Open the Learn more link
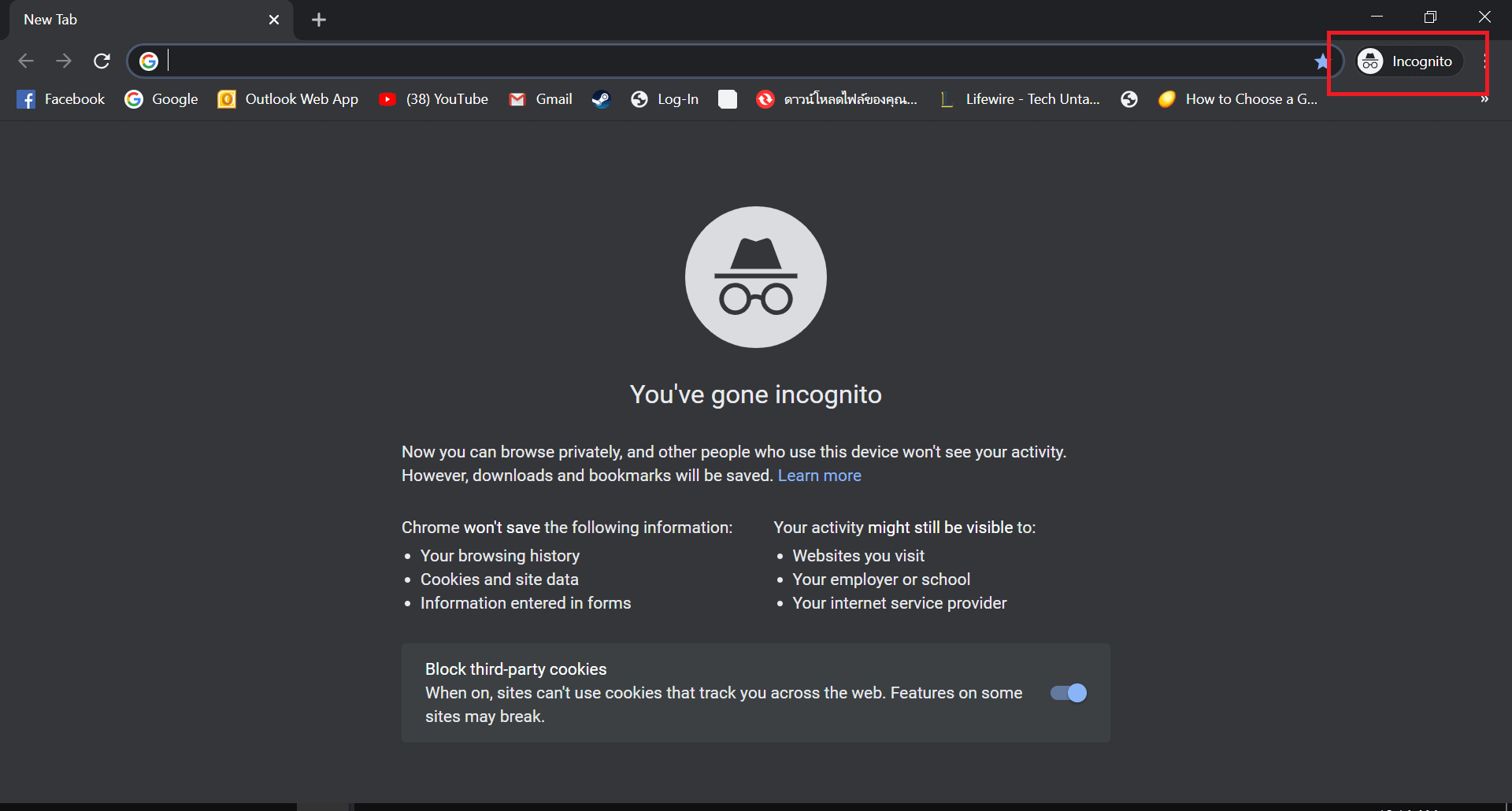 tap(819, 476)
